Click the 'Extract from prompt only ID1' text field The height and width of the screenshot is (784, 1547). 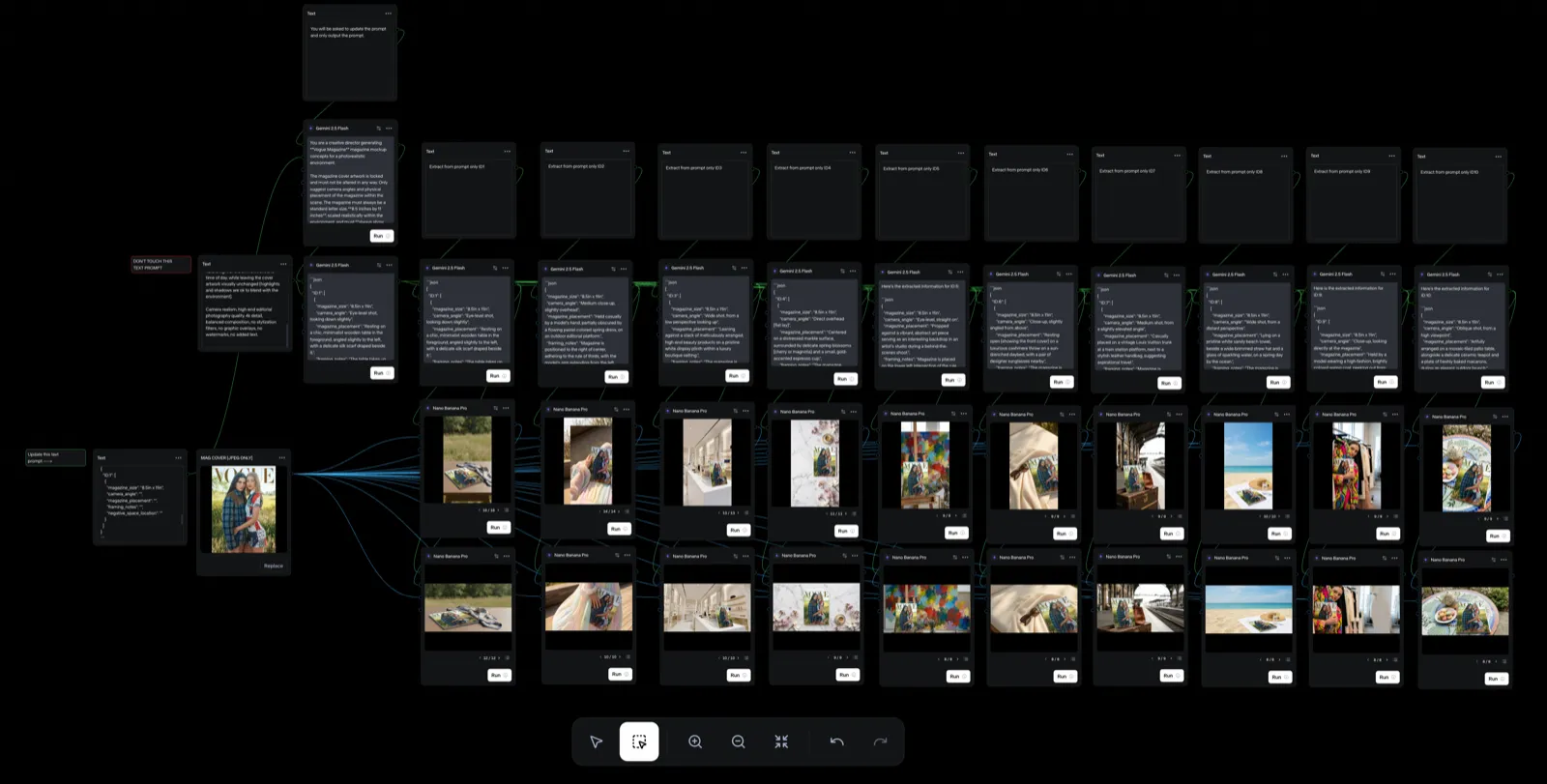point(467,198)
